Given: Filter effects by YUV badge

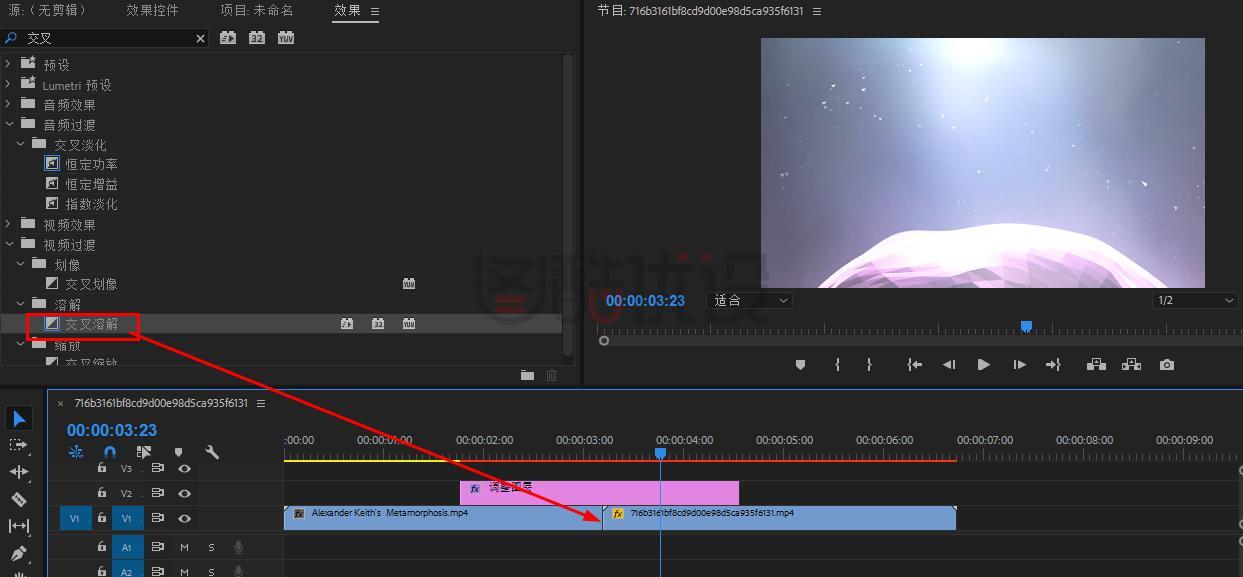Looking at the screenshot, I should coord(286,38).
